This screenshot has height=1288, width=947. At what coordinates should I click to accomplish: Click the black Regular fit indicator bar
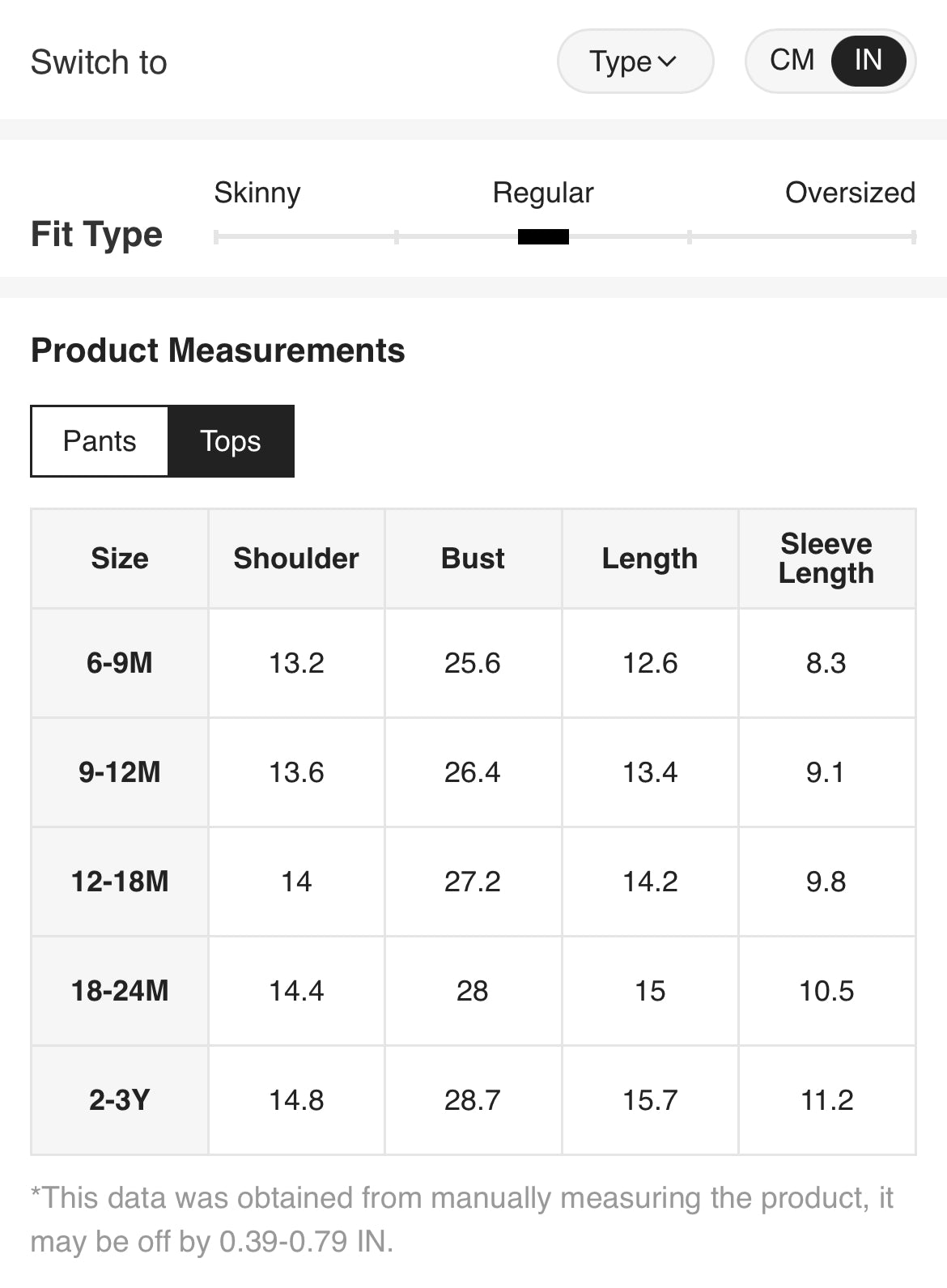(x=543, y=236)
